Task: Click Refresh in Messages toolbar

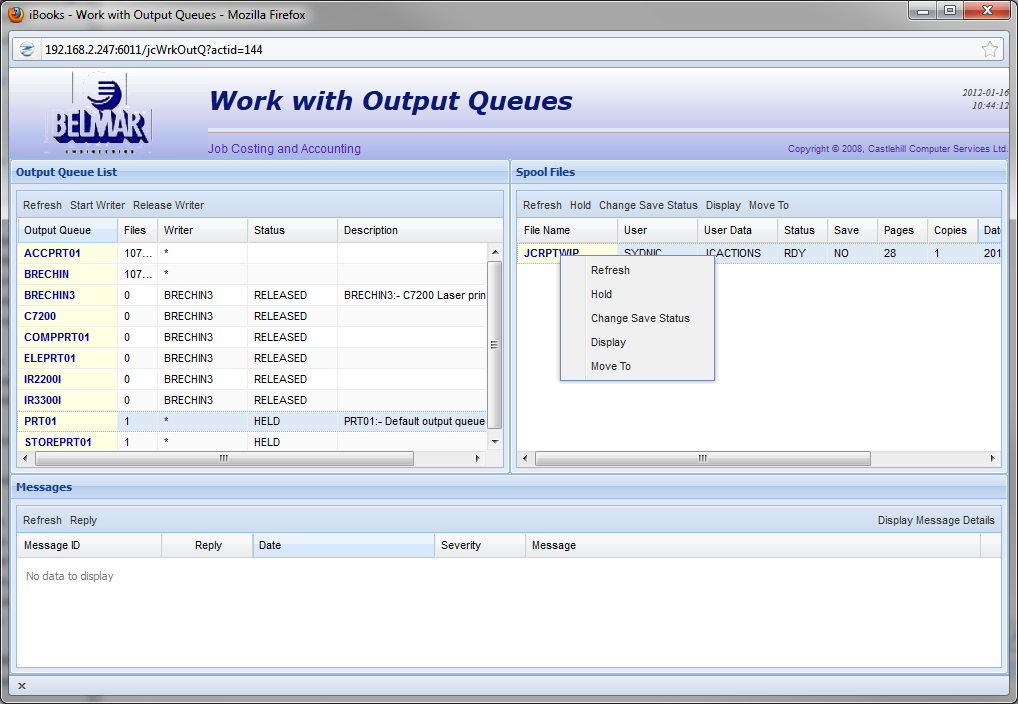Action: click(x=42, y=520)
